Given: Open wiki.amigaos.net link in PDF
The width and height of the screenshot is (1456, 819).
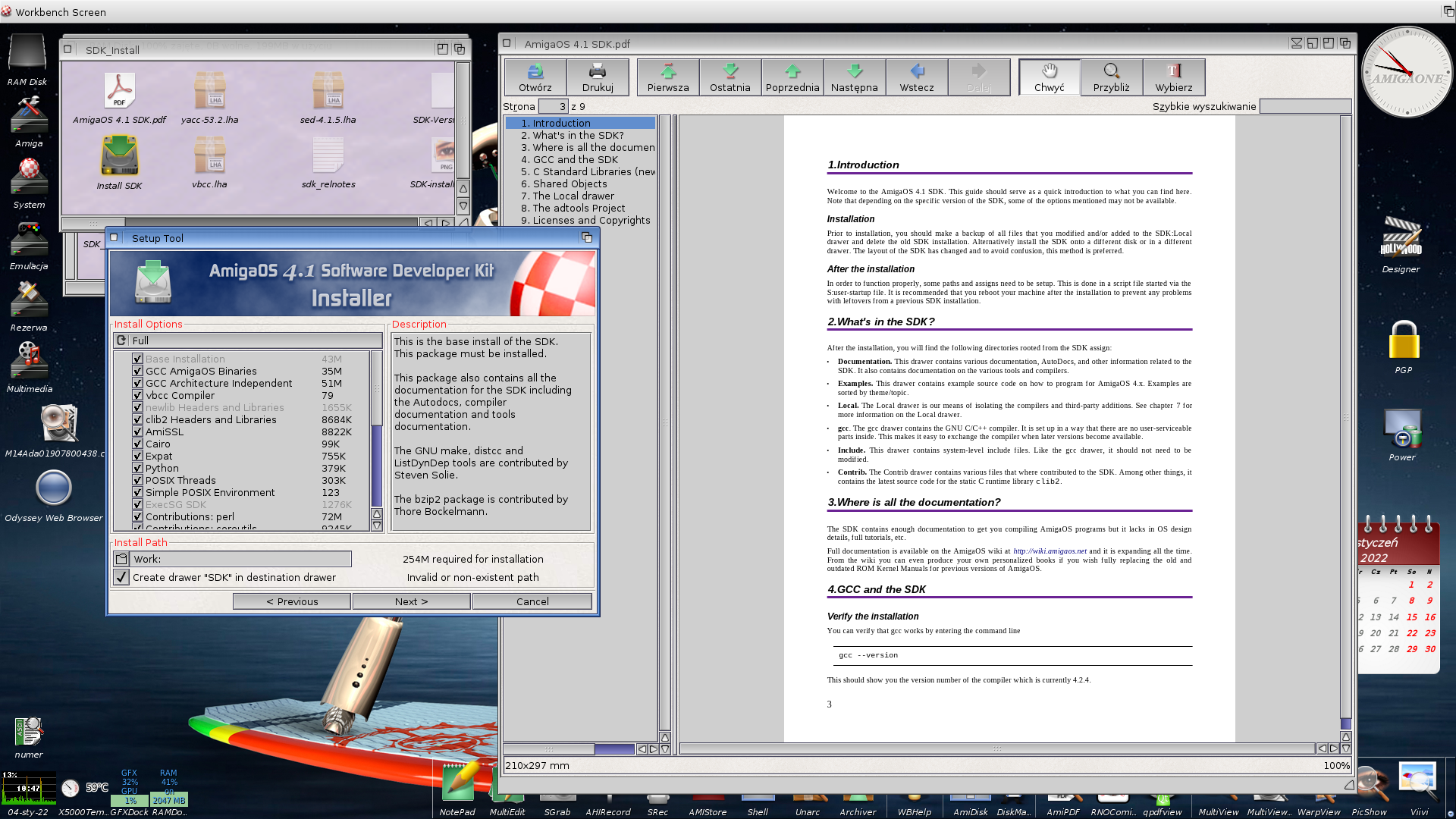Looking at the screenshot, I should [1050, 551].
